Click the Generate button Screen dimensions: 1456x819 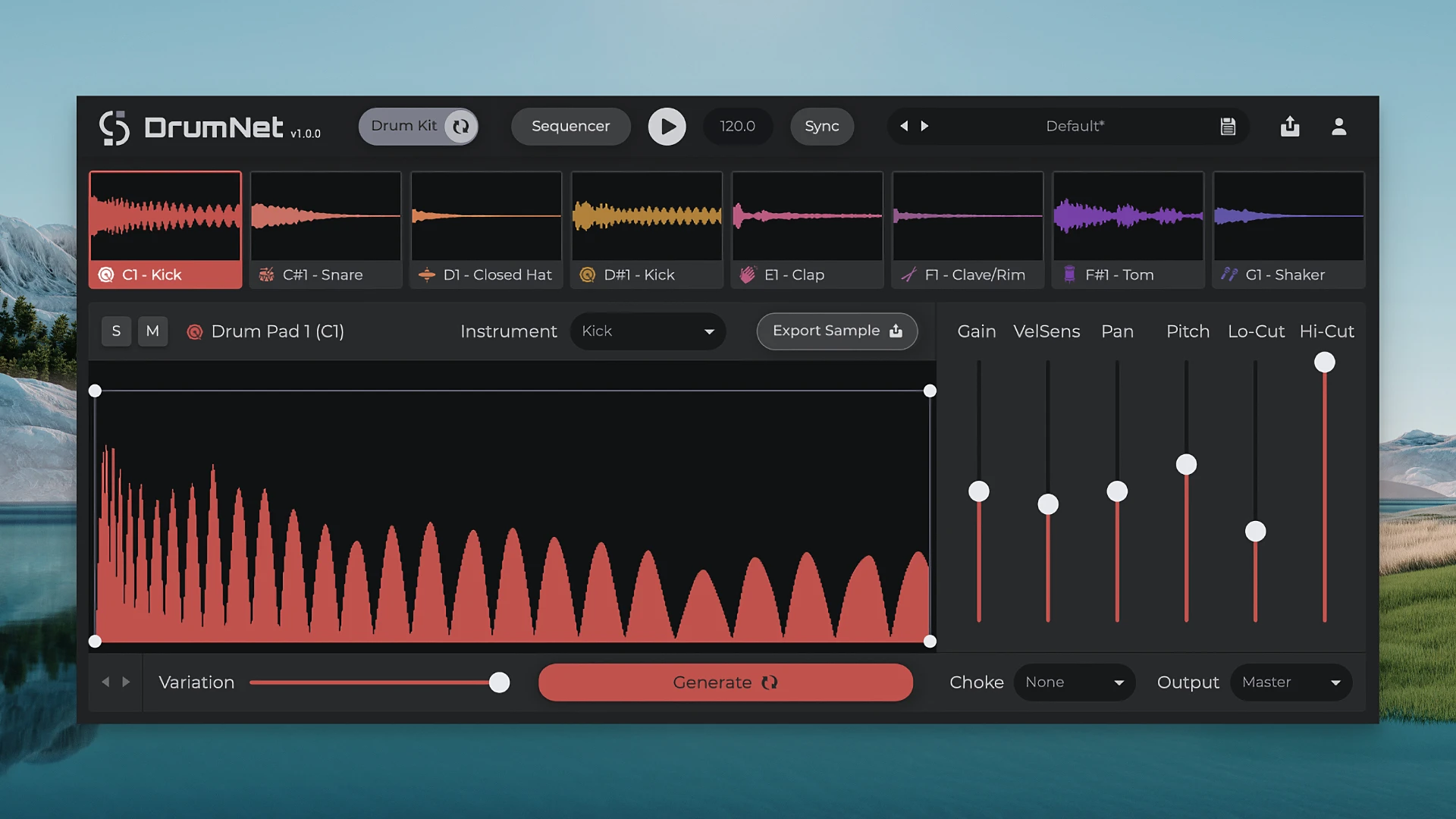tap(726, 682)
